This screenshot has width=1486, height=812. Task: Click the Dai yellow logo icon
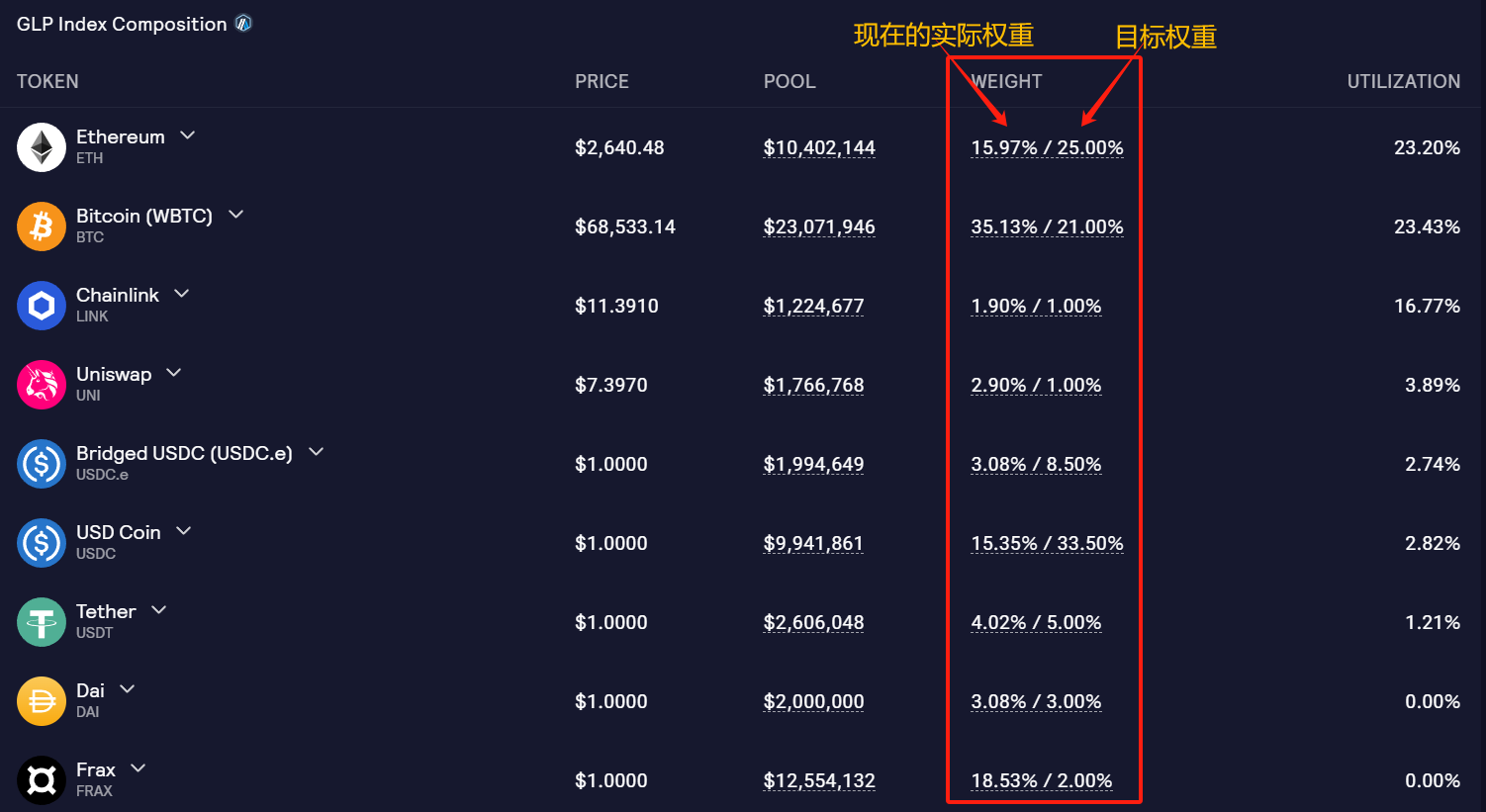coord(42,701)
